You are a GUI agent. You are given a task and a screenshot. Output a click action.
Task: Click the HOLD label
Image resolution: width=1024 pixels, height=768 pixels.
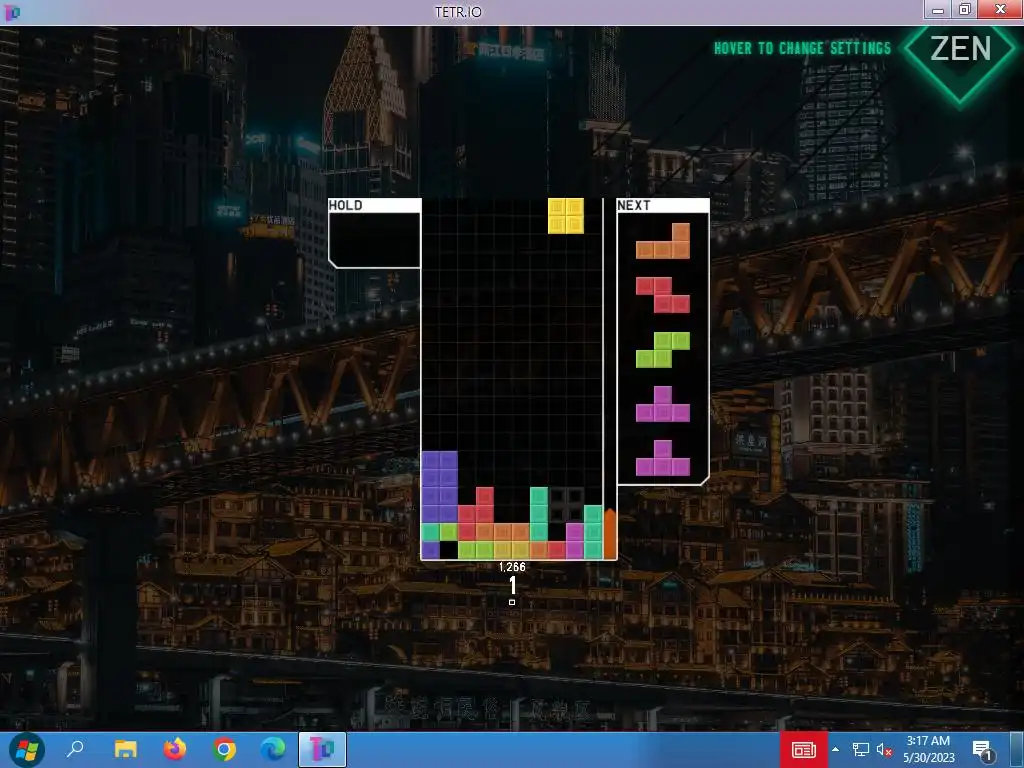(x=345, y=205)
